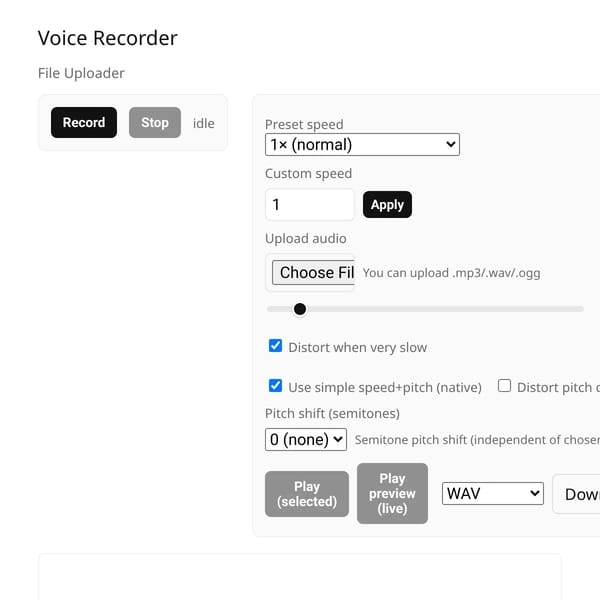Viewport: 600px width, 600px height.
Task: Enable the Distort pitch checkbox
Action: pos(504,386)
